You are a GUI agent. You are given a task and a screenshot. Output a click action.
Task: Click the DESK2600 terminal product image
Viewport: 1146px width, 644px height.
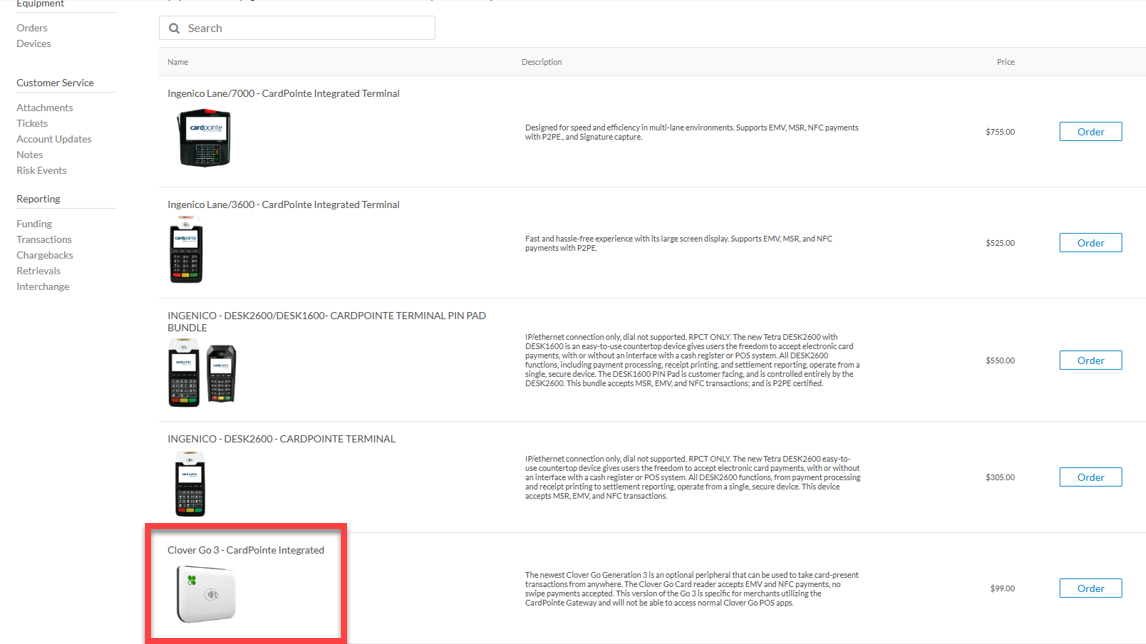pyautogui.click(x=190, y=483)
